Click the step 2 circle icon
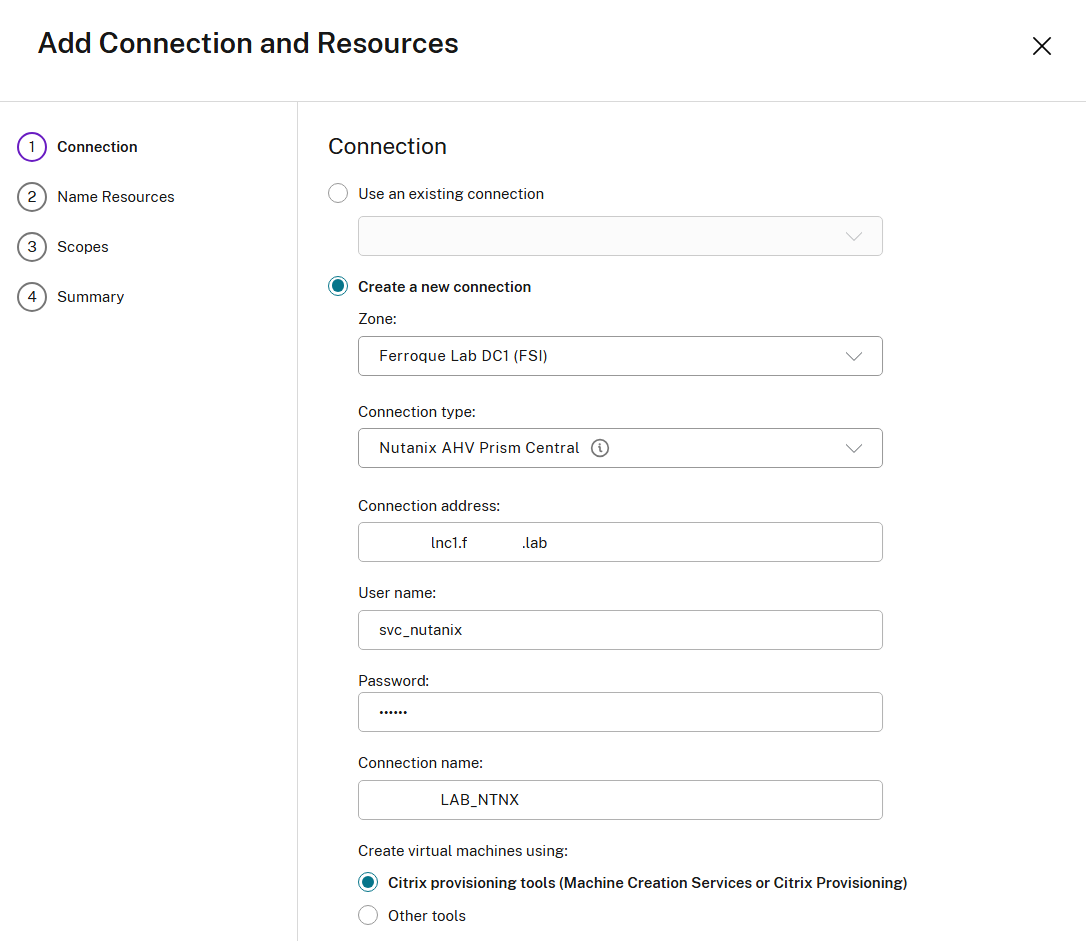 tap(32, 197)
